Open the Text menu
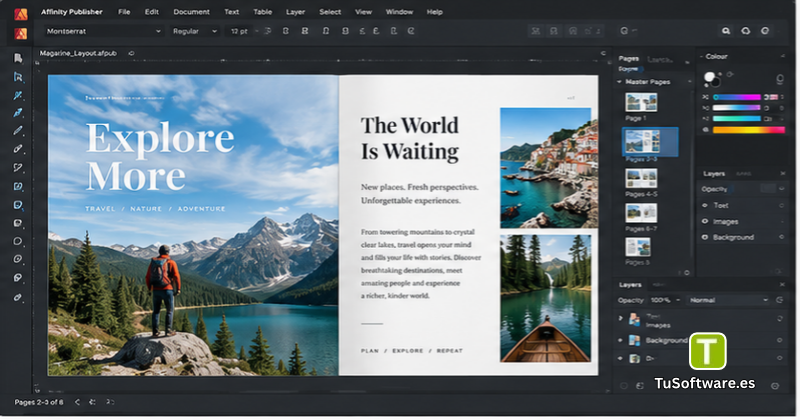The width and height of the screenshot is (800, 420). point(232,12)
